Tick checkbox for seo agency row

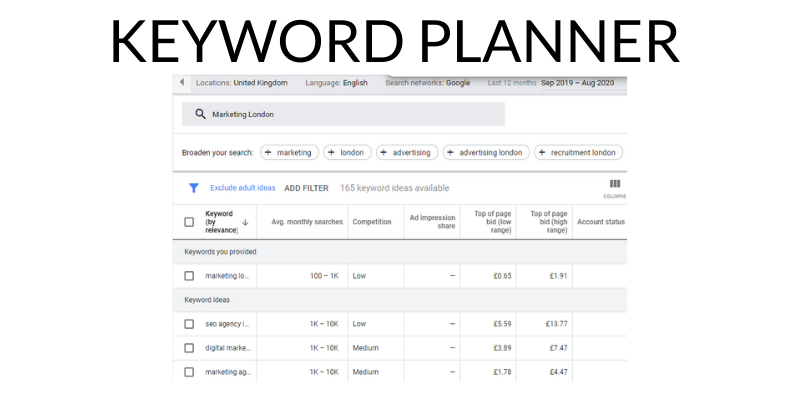189,324
